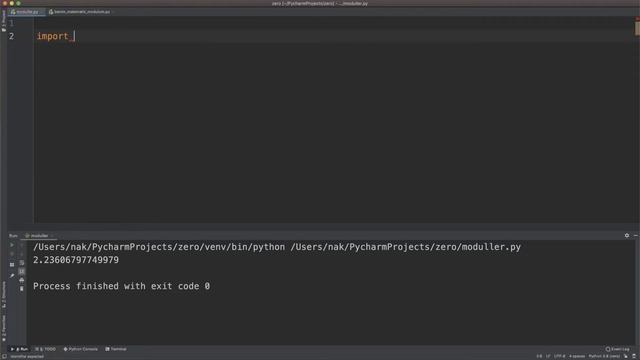The width and height of the screenshot is (640, 360).
Task: Clear all Run console output with trash icon
Action: 22,289
